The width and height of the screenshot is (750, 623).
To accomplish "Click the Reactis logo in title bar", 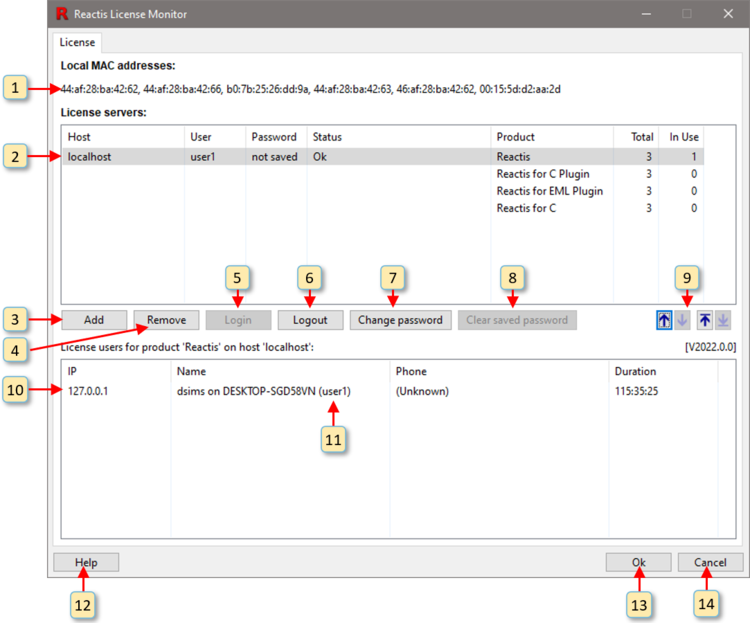I will 62,14.
